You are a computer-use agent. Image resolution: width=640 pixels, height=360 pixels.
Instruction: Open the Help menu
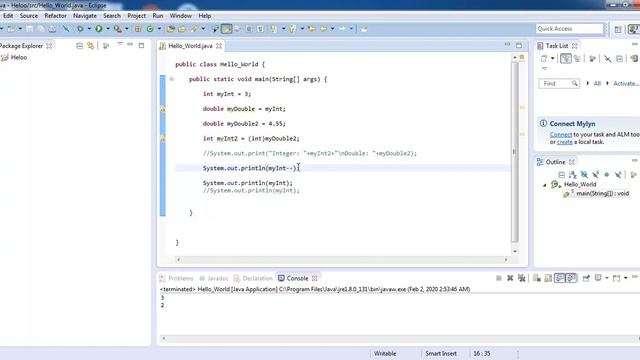tap(205, 16)
